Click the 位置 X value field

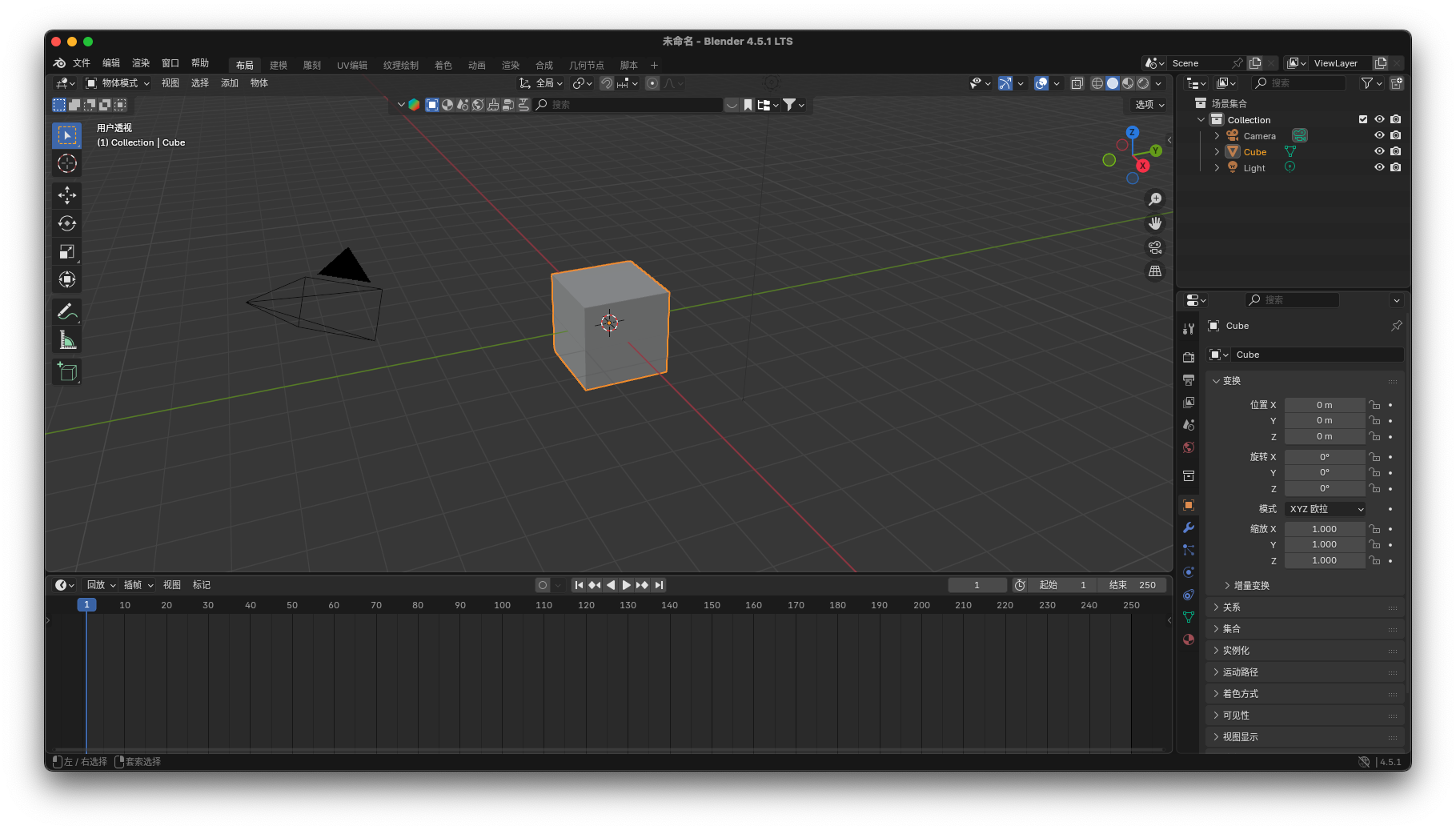coord(1324,405)
